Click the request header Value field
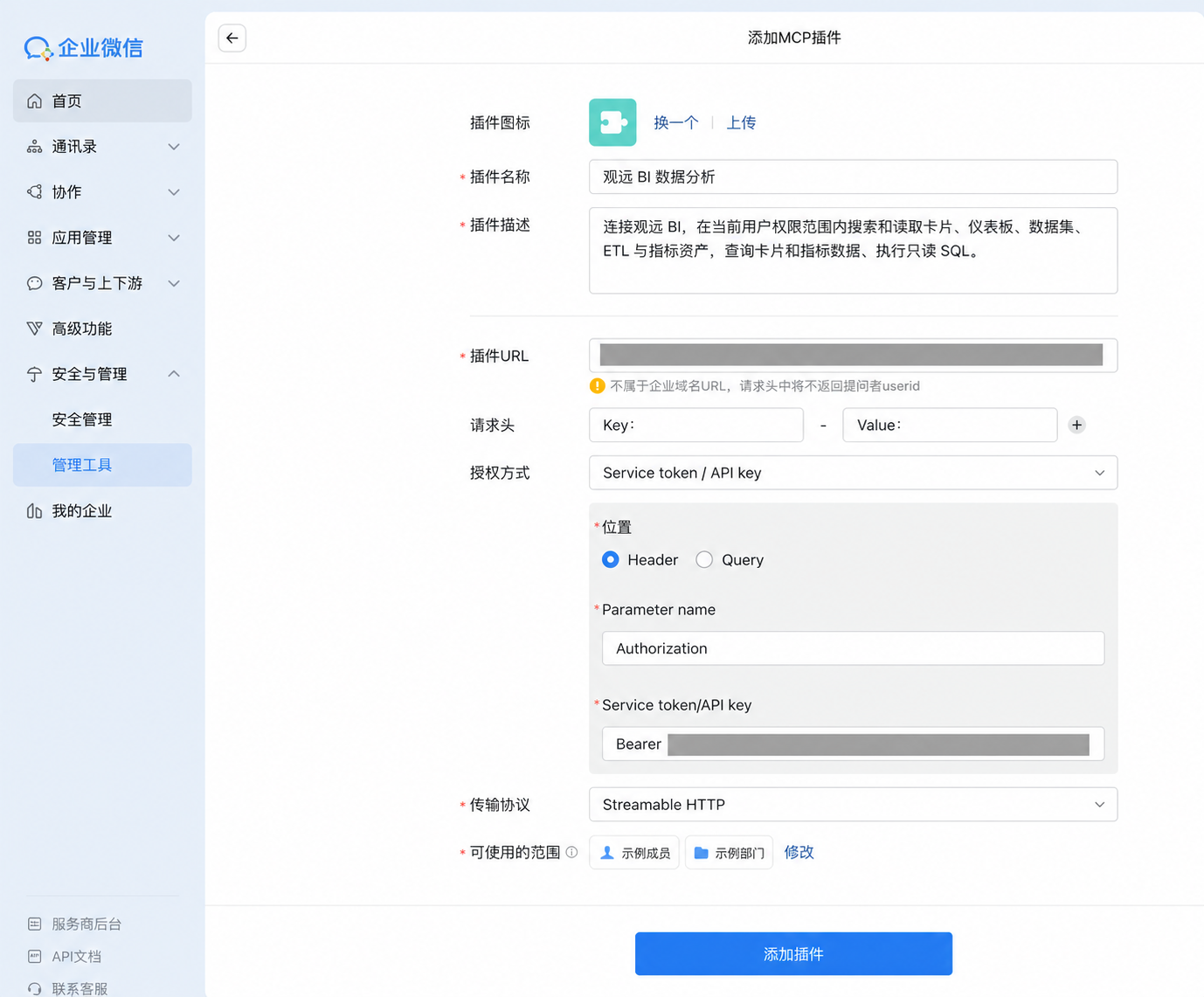 coord(950,425)
